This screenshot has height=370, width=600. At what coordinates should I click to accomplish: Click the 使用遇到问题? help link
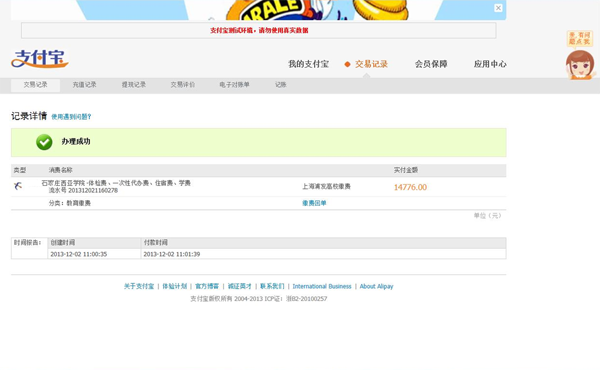coord(71,117)
